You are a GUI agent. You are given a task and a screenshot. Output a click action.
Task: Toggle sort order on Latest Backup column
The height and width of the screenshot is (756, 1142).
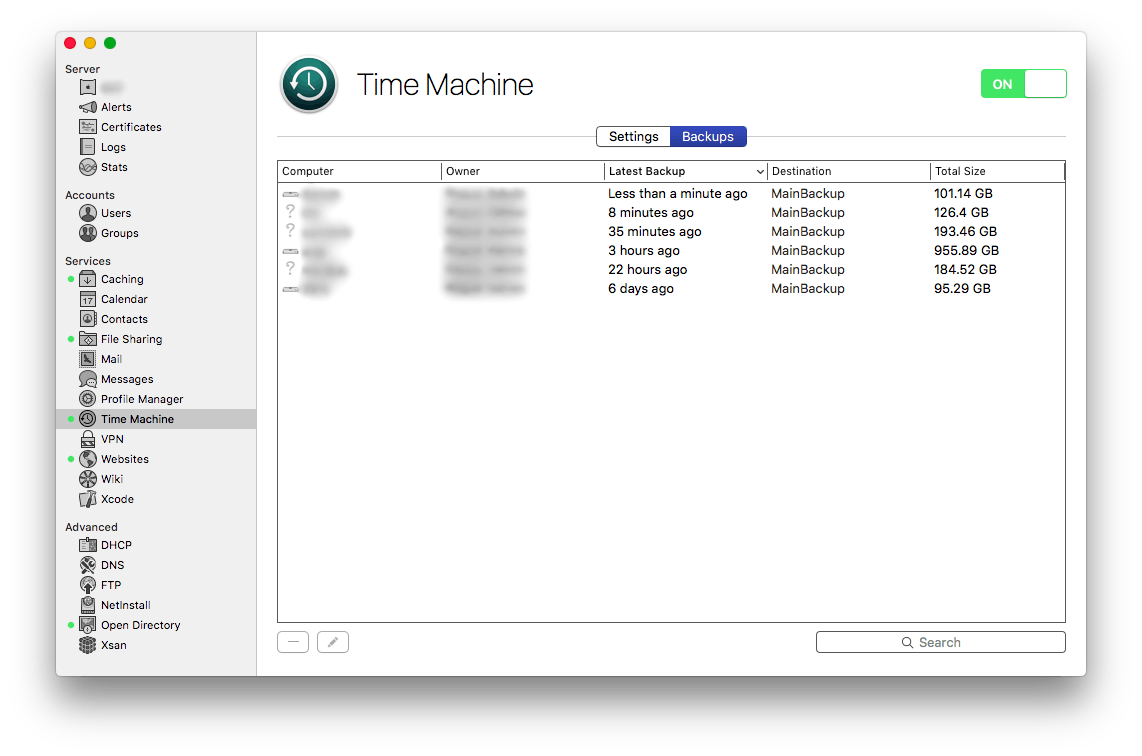[686, 171]
